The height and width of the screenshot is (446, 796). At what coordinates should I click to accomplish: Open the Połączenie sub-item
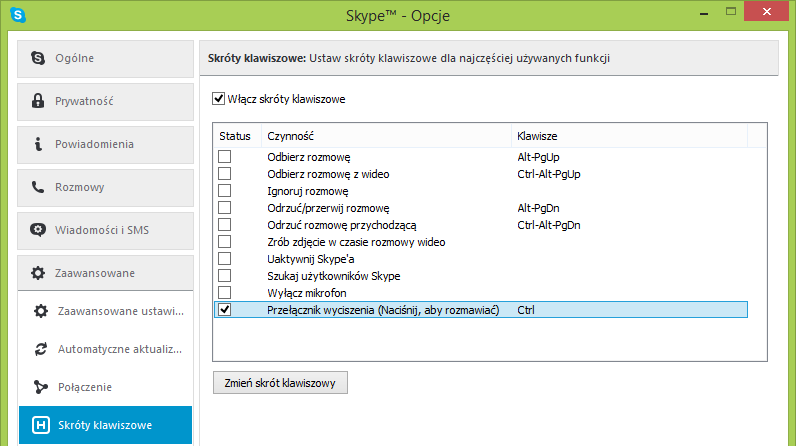[106, 387]
